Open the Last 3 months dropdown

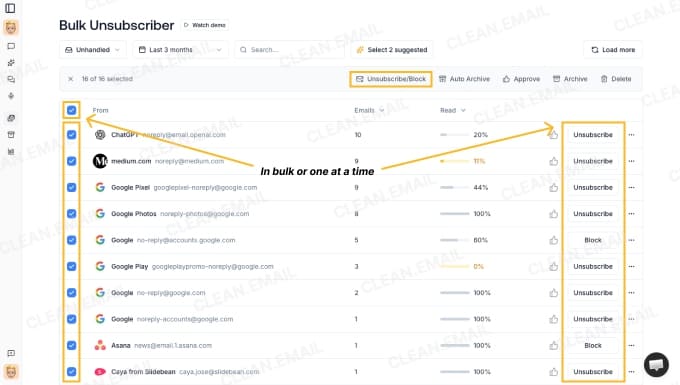tap(180, 50)
